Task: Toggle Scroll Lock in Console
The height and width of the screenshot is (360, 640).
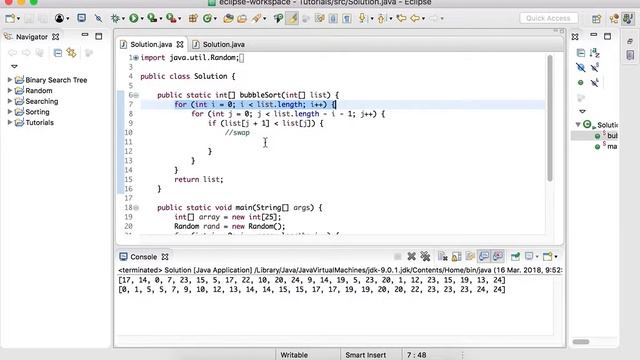Action: tap(456, 256)
